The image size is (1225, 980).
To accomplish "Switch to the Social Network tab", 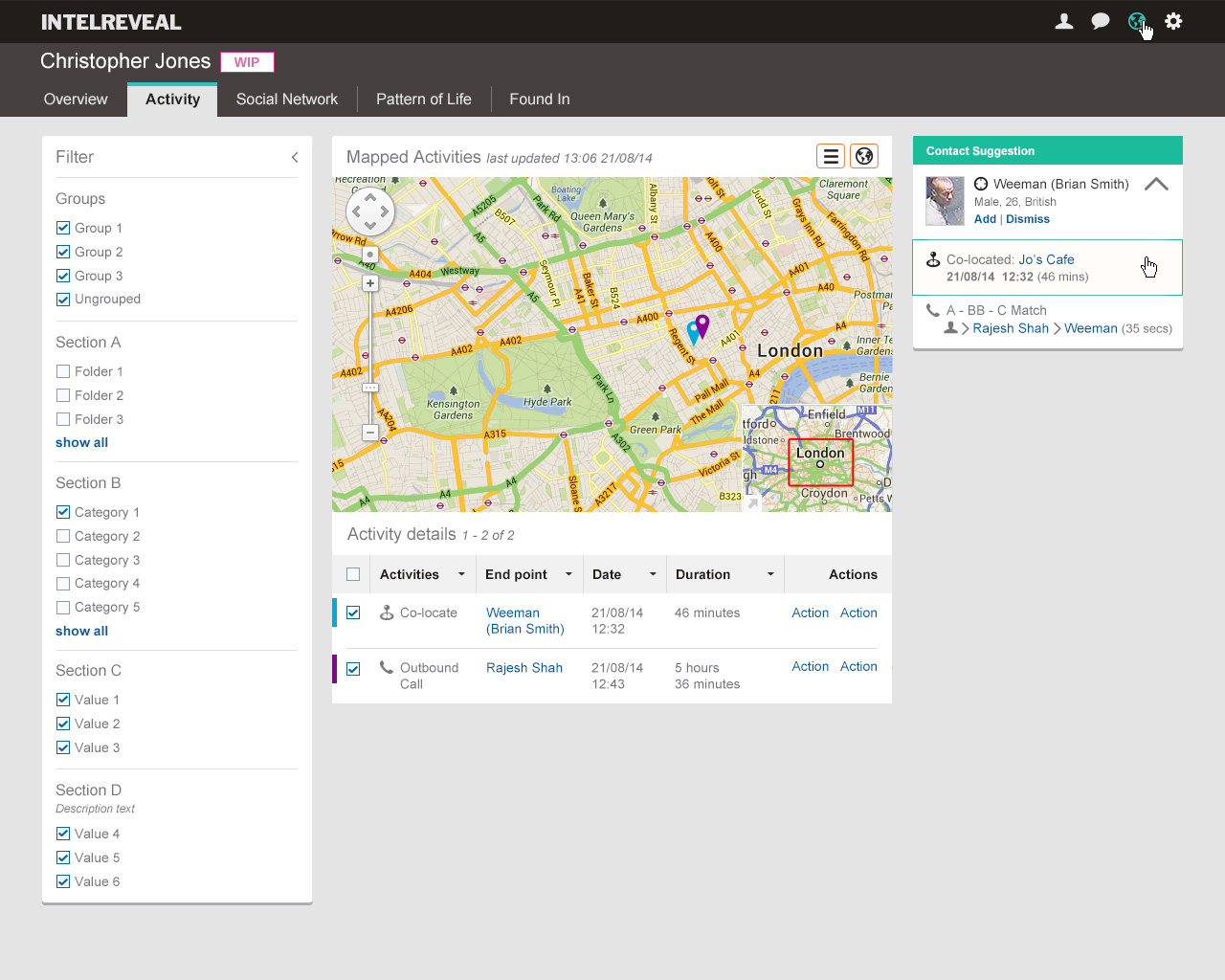I will [287, 100].
